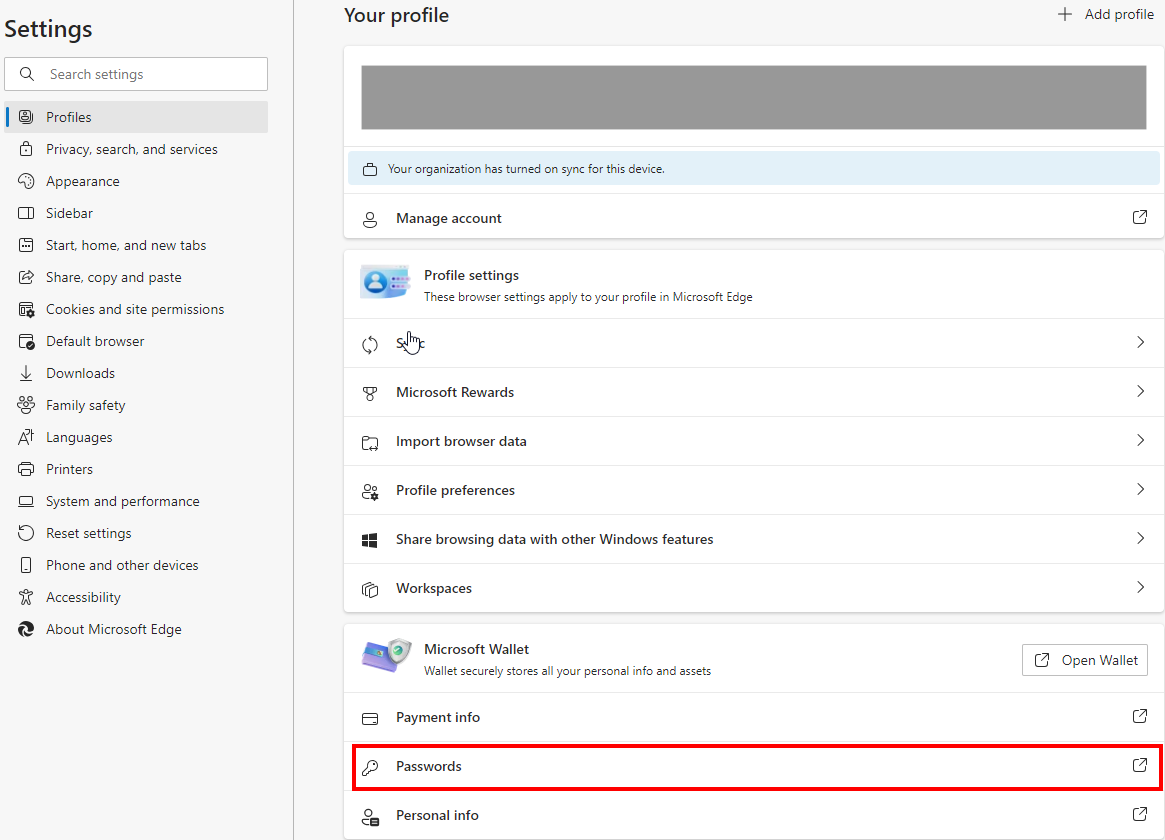Open the Profiles settings section
1165x840 pixels.
coord(137,117)
